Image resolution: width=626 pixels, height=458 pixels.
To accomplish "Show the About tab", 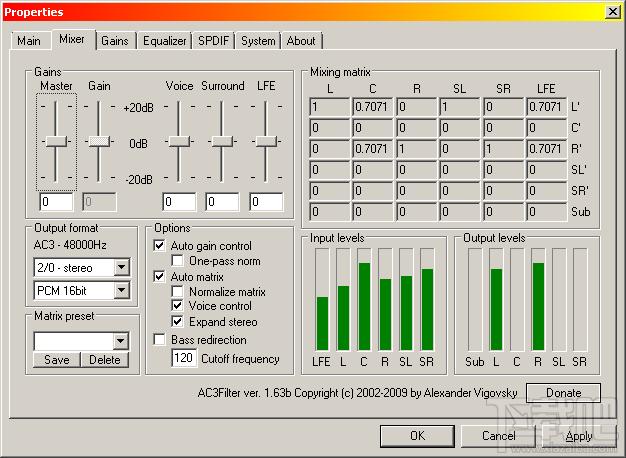I will tap(301, 41).
